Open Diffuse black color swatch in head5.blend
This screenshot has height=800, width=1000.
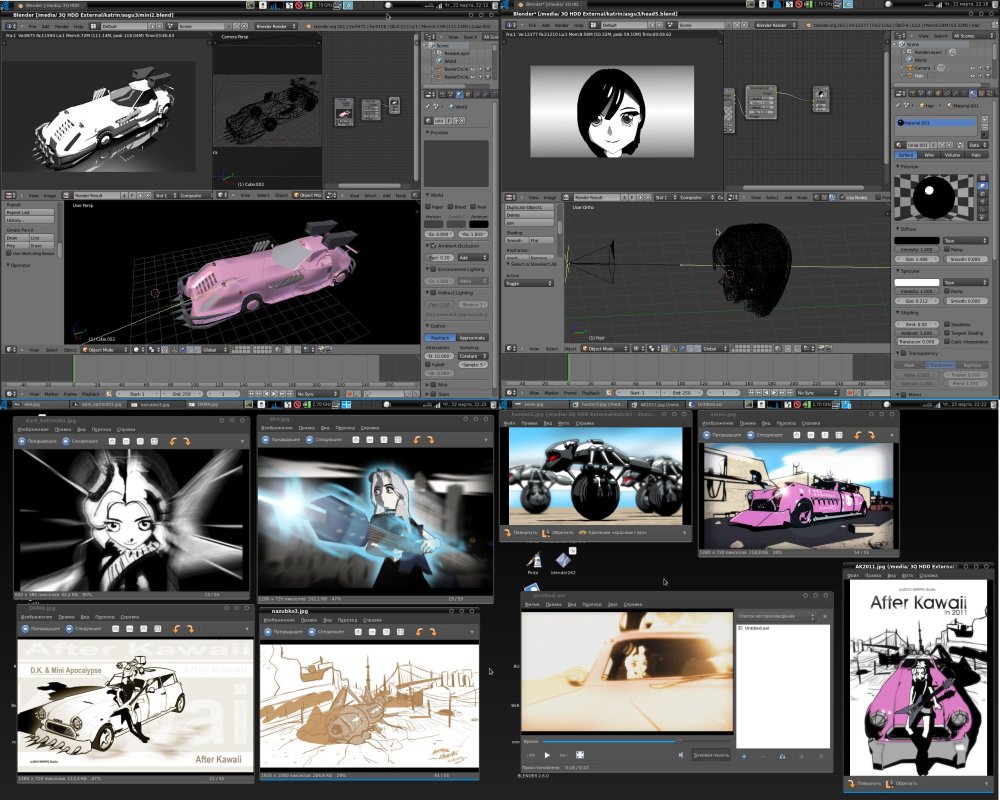click(917, 241)
